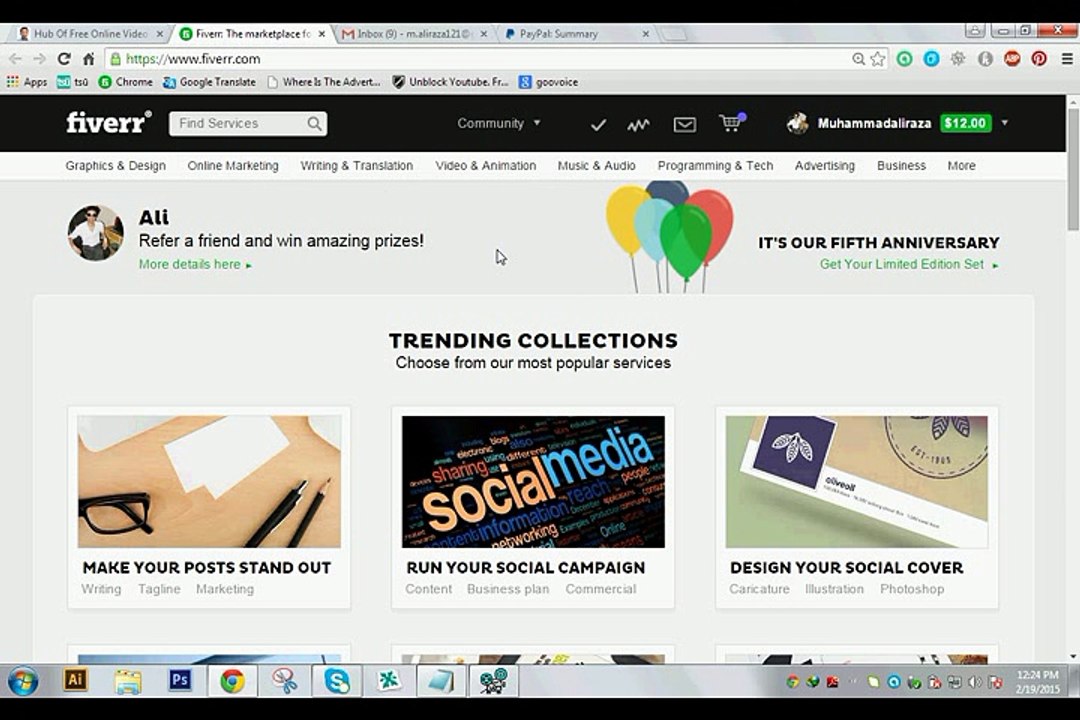Click the search magnifier in Find Services
The width and height of the screenshot is (1080, 720).
(x=314, y=123)
